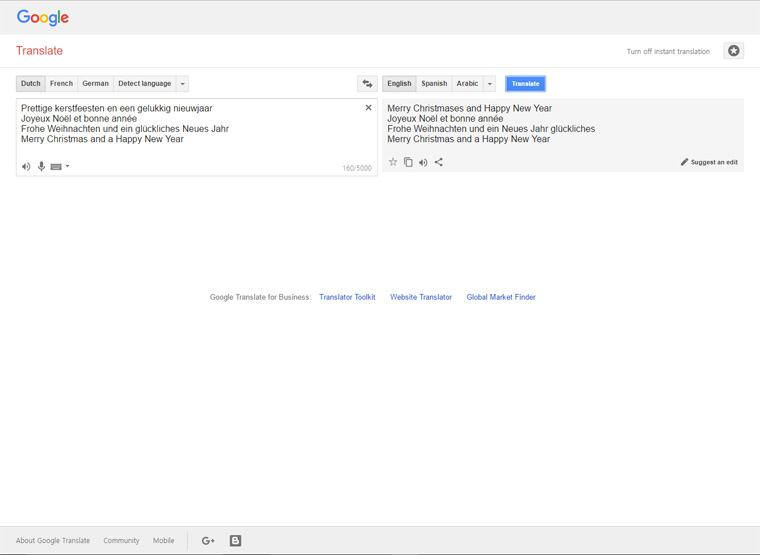Viewport: 760px width, 555px height.
Task: Clear the source text with the X
Action: click(x=368, y=108)
